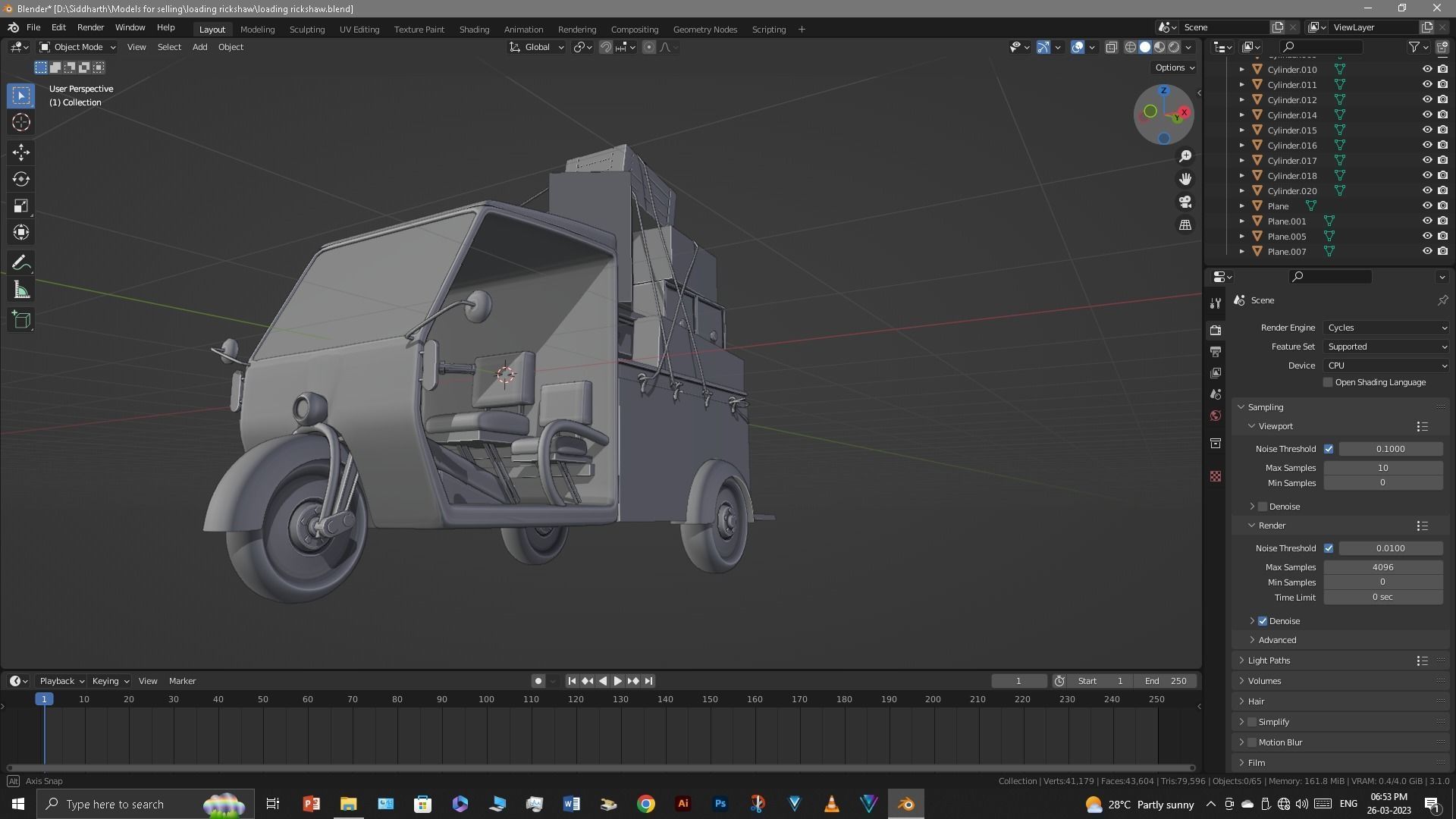Switch to wireframe viewport shading

point(1131,47)
